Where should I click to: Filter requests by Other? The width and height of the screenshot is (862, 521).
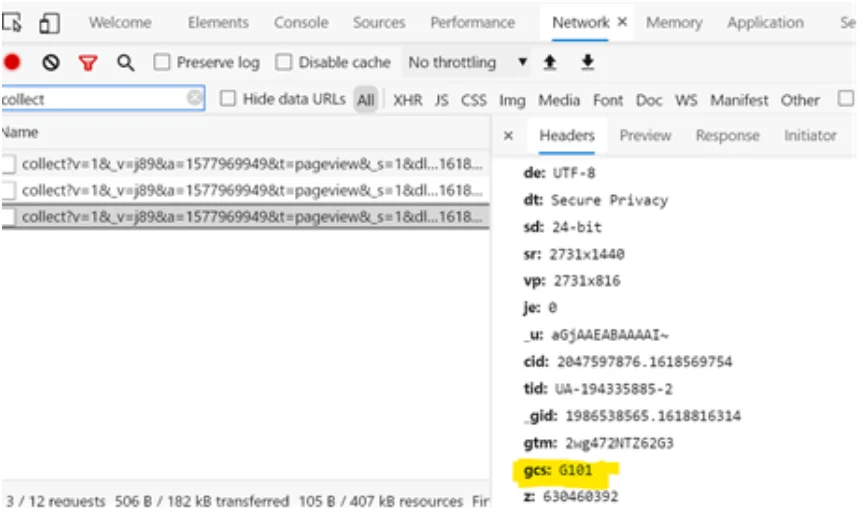800,100
